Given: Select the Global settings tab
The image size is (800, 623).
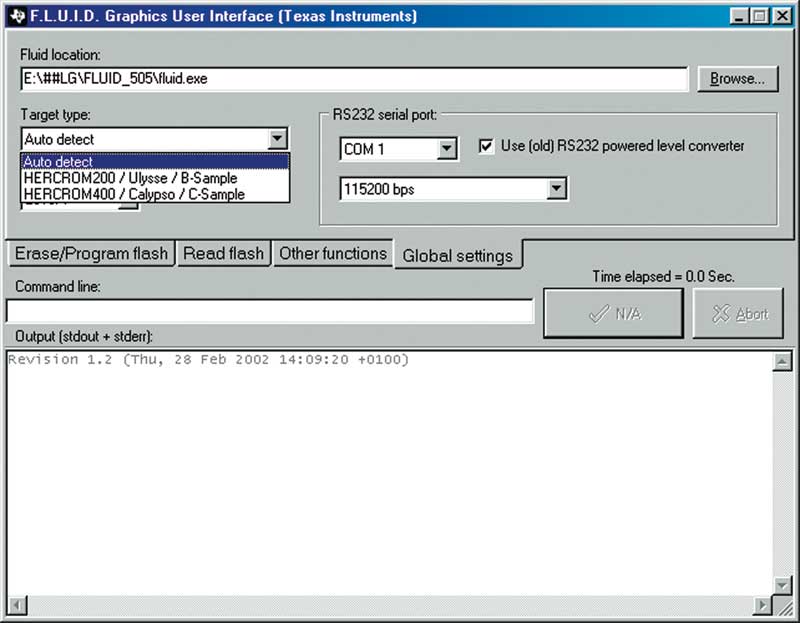Looking at the screenshot, I should [x=458, y=255].
